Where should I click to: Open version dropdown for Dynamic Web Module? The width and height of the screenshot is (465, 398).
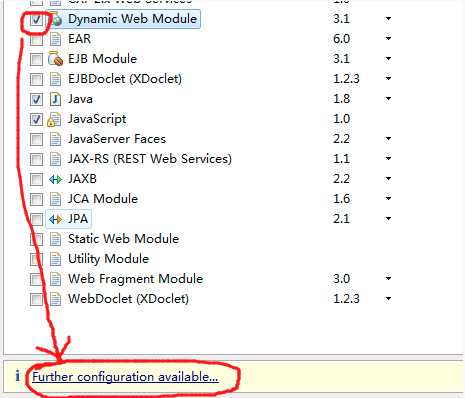coord(388,19)
